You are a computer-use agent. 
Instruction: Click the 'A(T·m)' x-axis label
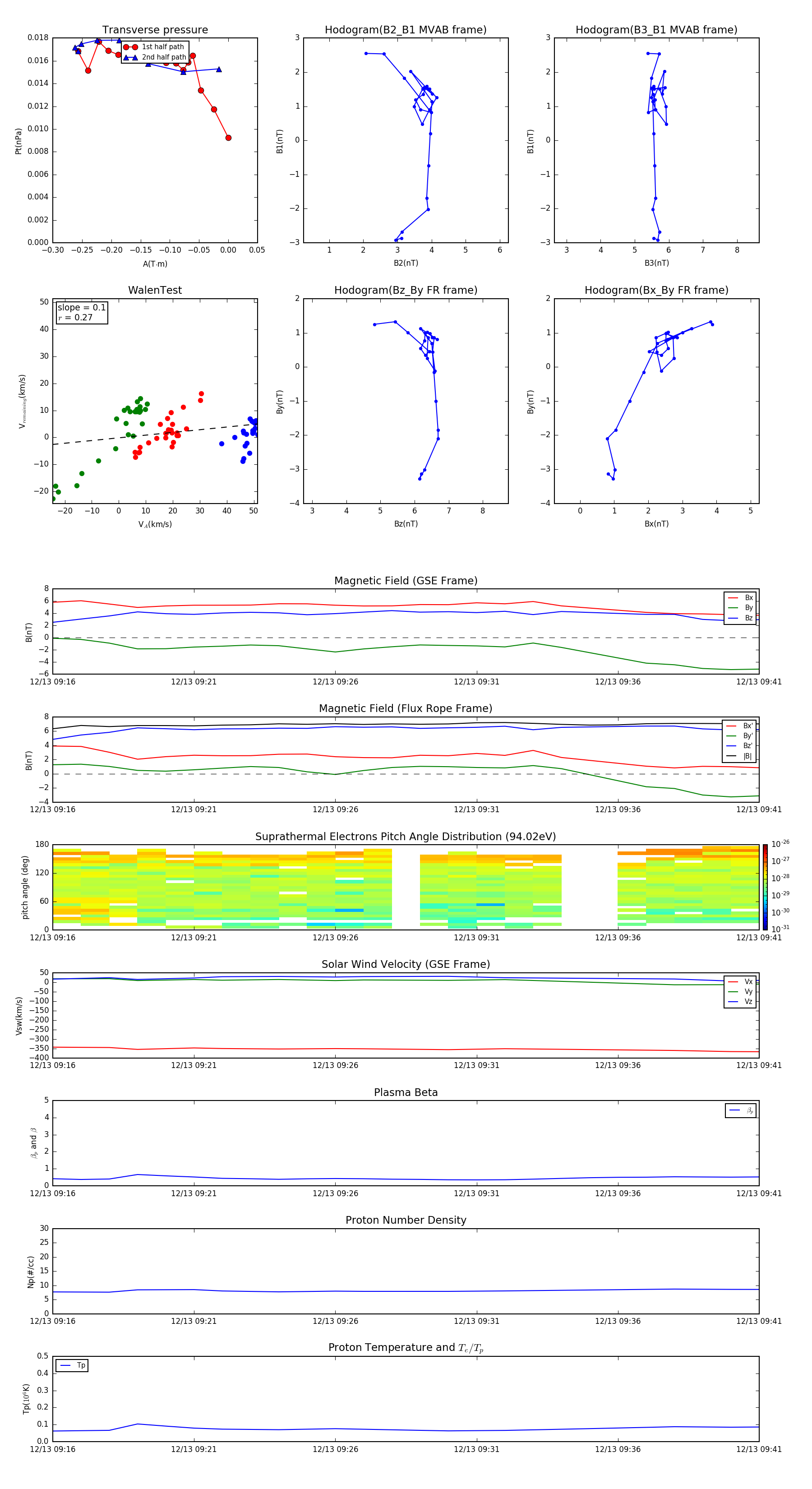[155, 264]
